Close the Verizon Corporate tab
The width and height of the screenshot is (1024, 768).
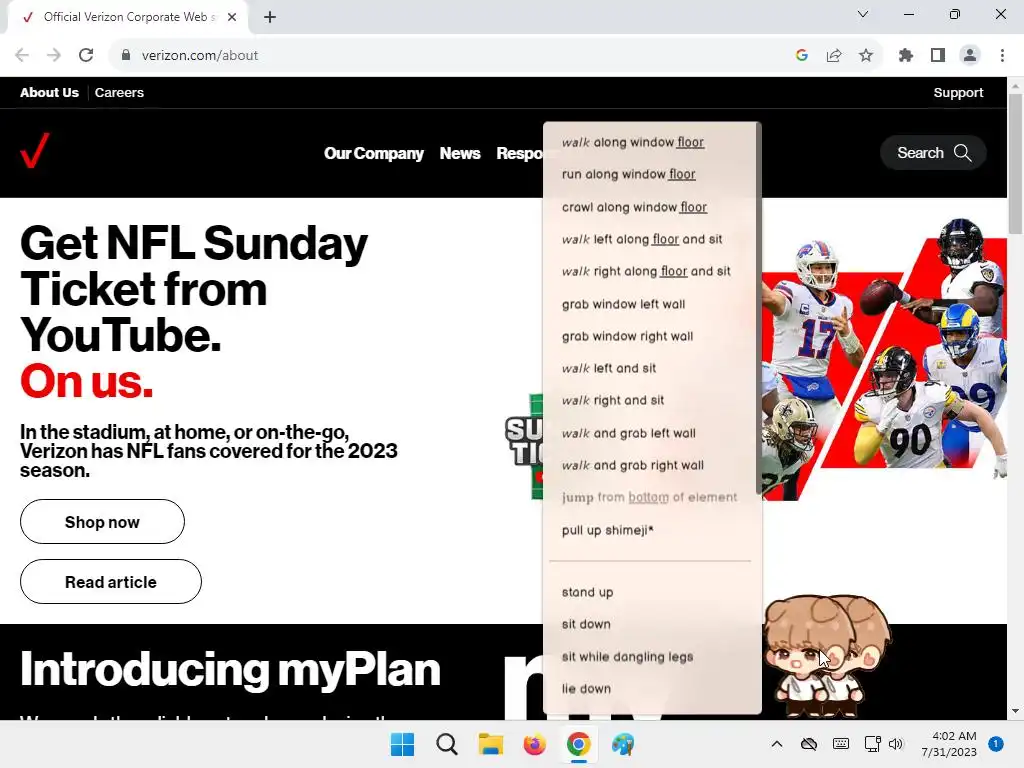coord(232,17)
